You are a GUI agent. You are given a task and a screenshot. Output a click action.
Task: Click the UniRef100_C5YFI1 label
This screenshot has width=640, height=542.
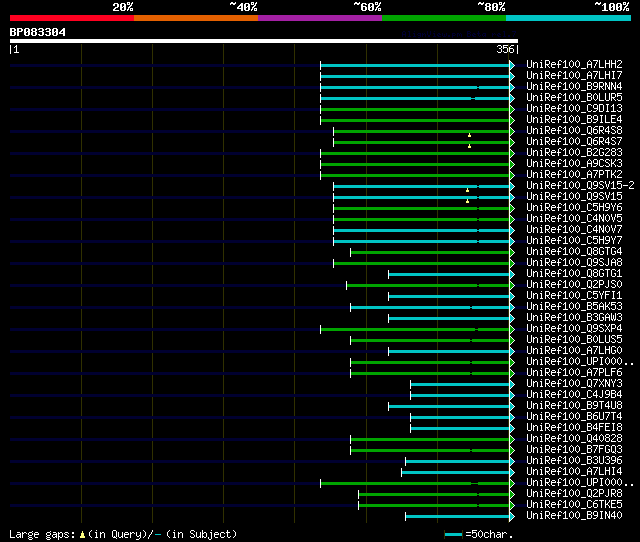574,296
